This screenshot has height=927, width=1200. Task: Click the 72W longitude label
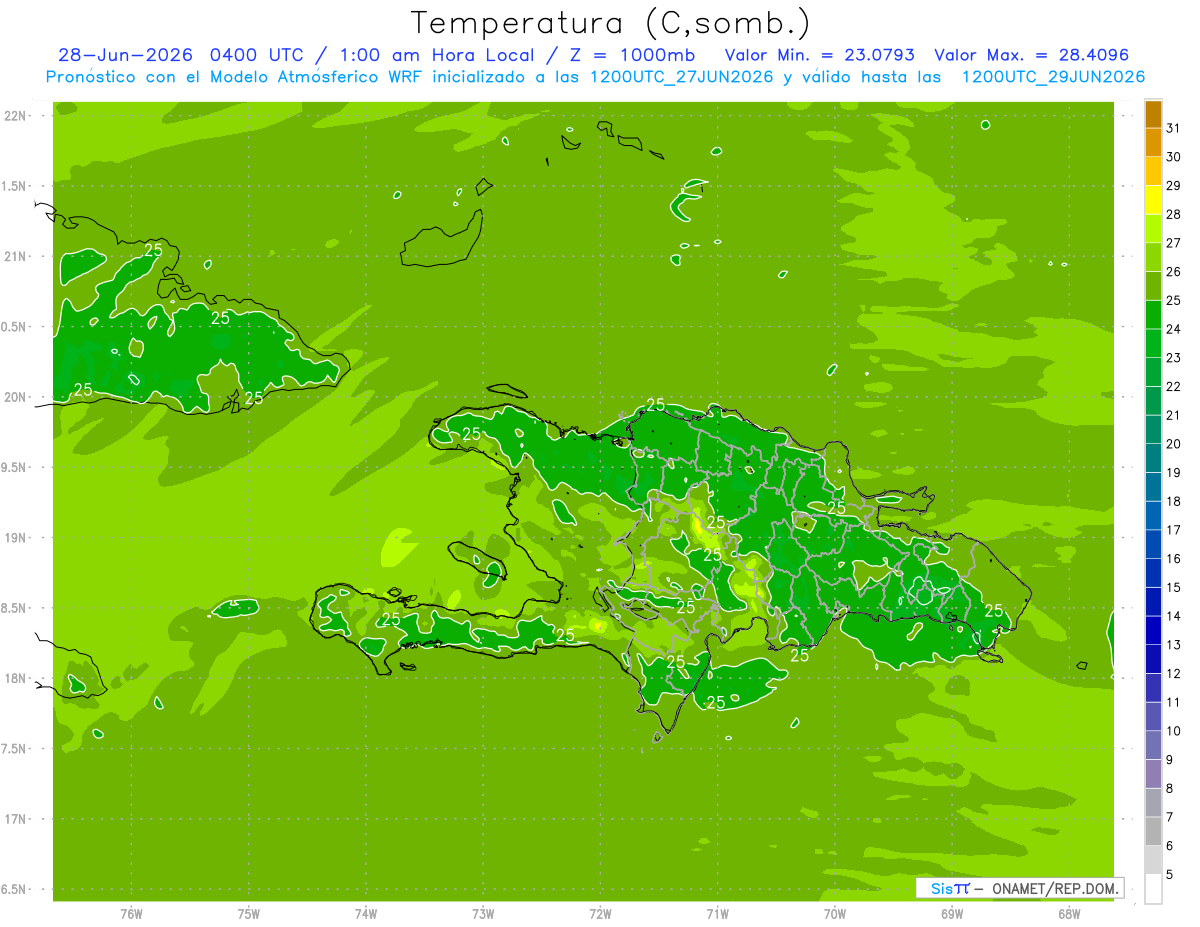(600, 914)
